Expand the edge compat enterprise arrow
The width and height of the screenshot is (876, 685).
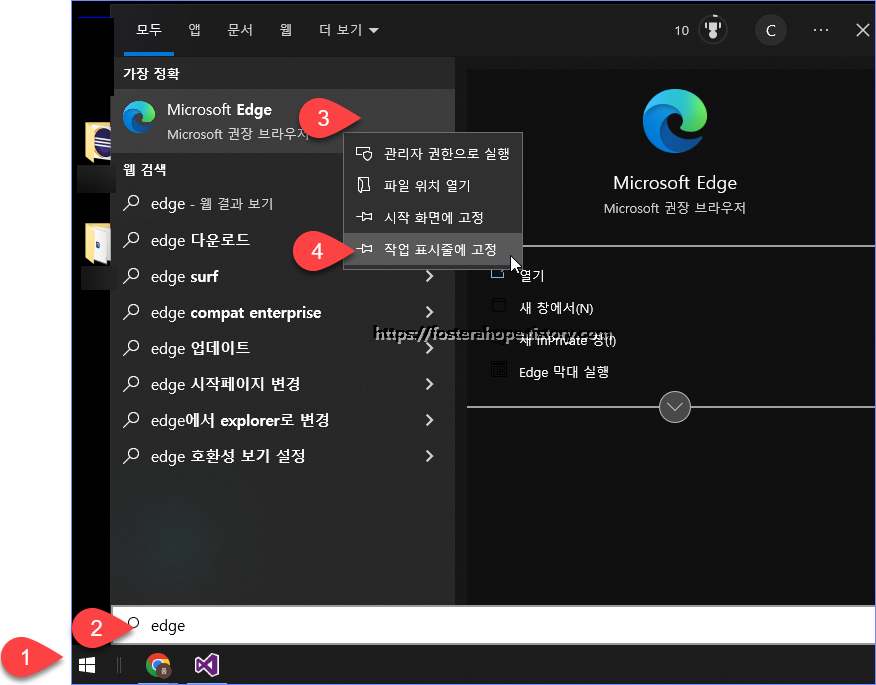click(x=429, y=312)
